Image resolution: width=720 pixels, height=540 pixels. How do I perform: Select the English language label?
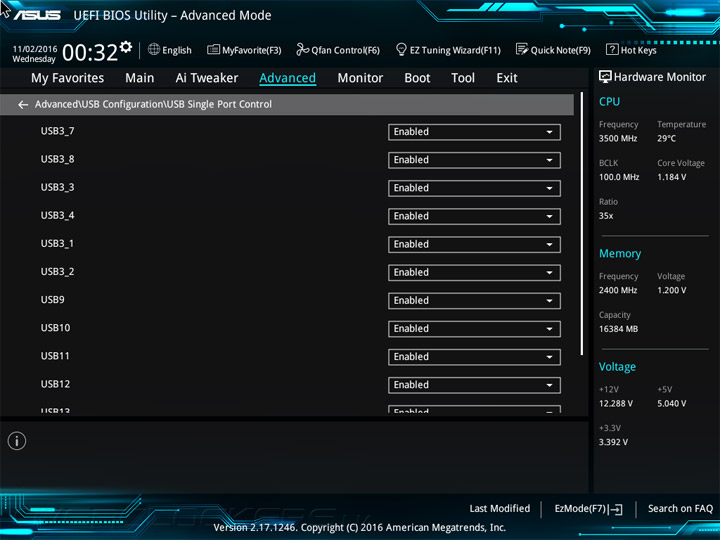[177, 51]
